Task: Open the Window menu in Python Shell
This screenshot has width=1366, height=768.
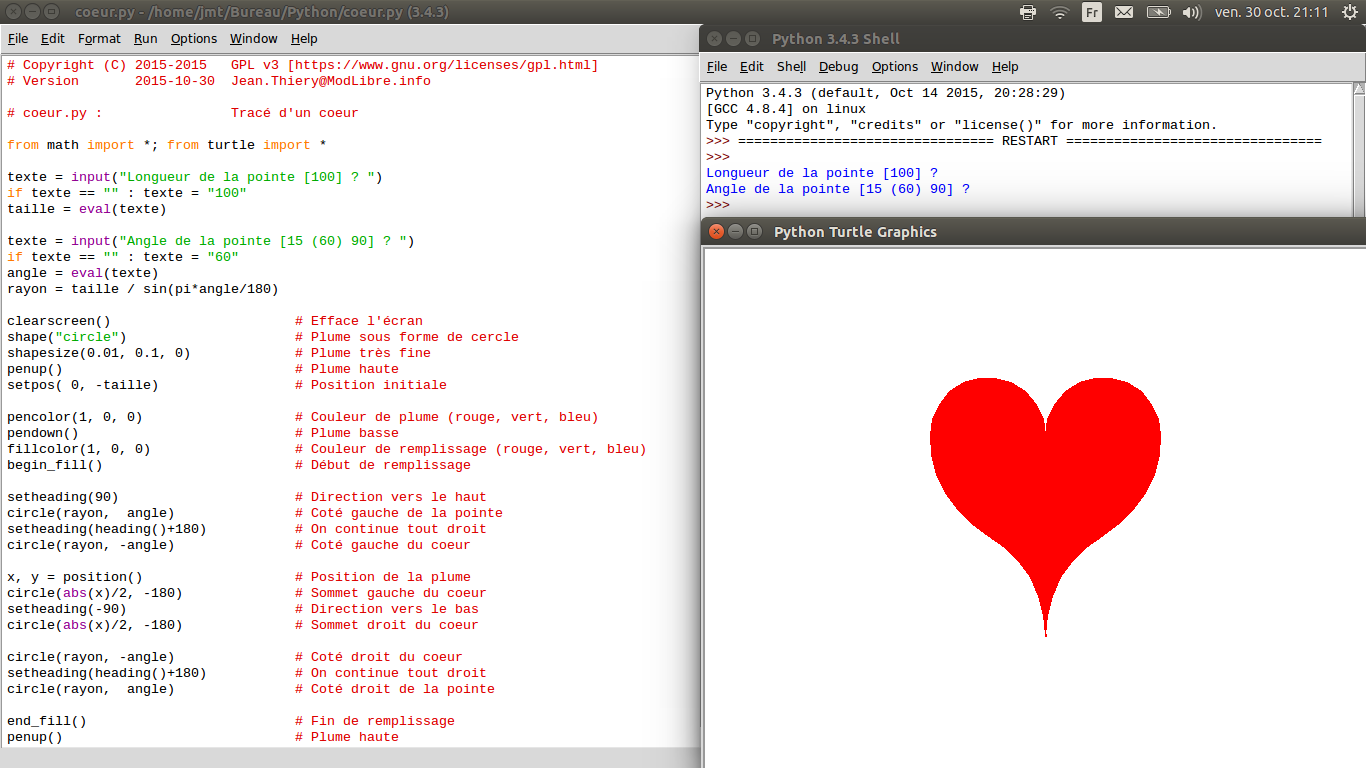Action: tap(954, 66)
